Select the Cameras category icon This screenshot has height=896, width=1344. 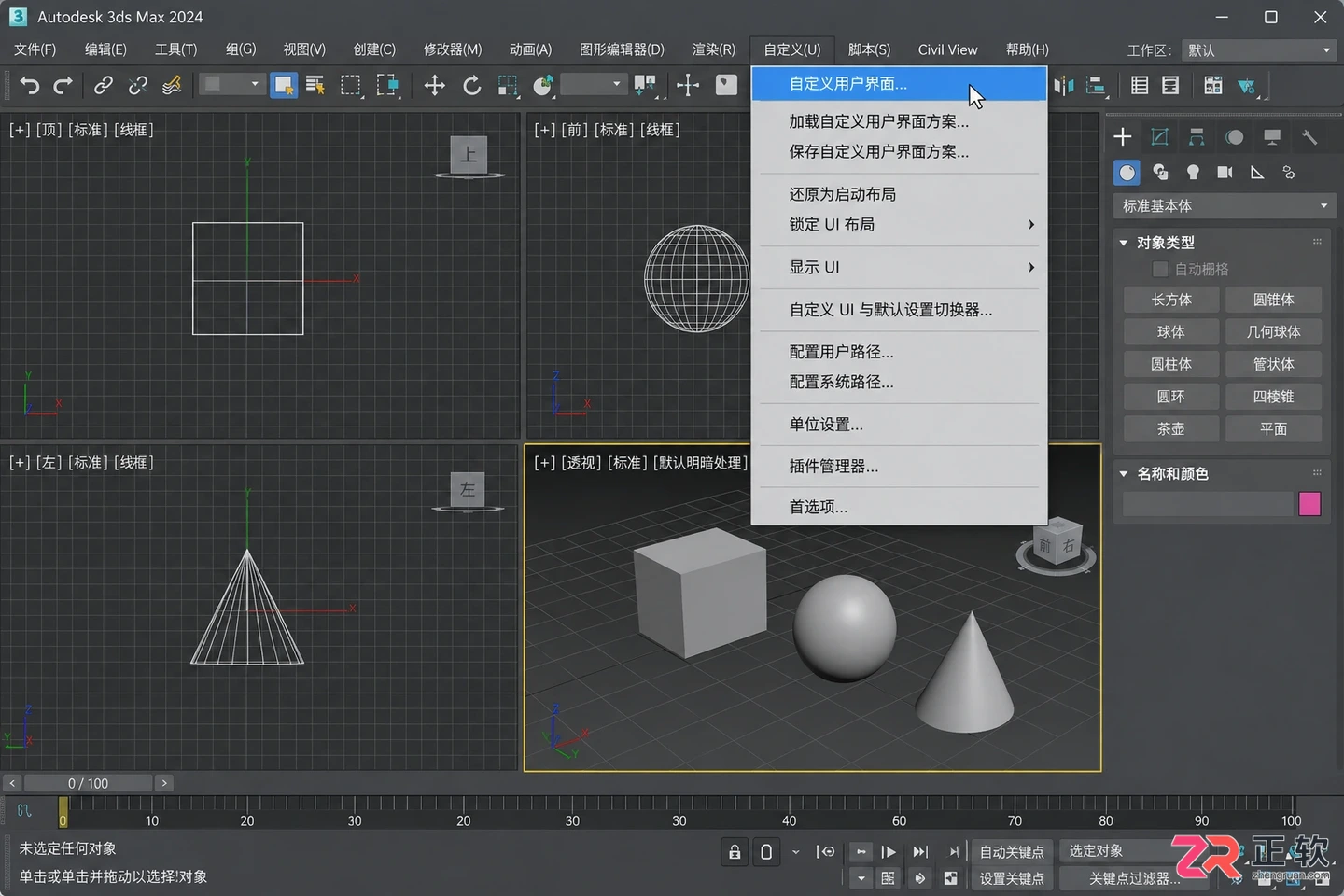click(x=1225, y=173)
